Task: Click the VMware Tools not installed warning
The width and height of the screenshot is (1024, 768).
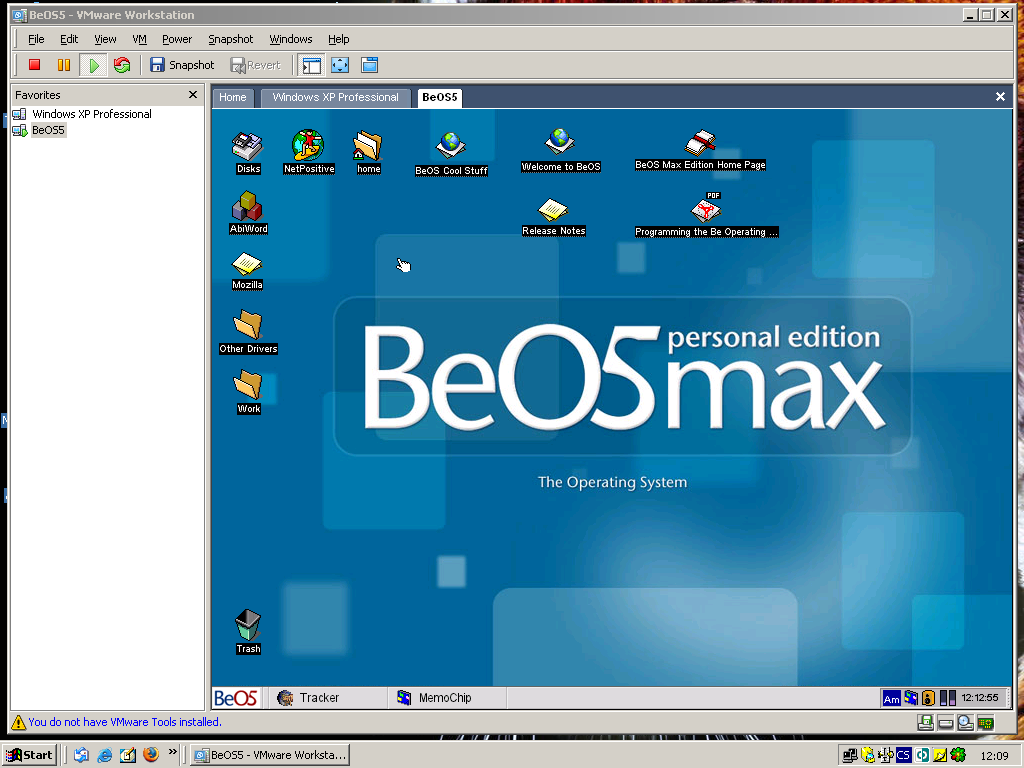Action: pyautogui.click(x=116, y=722)
